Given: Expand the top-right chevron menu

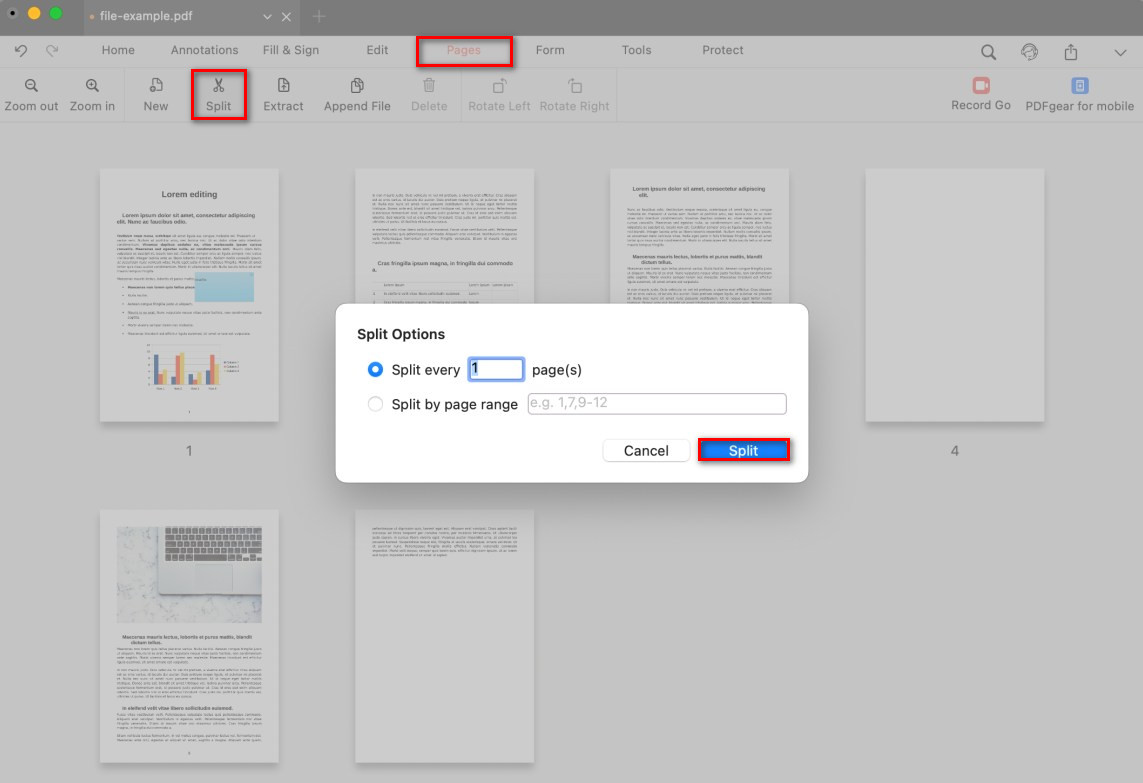Looking at the screenshot, I should pos(1120,52).
